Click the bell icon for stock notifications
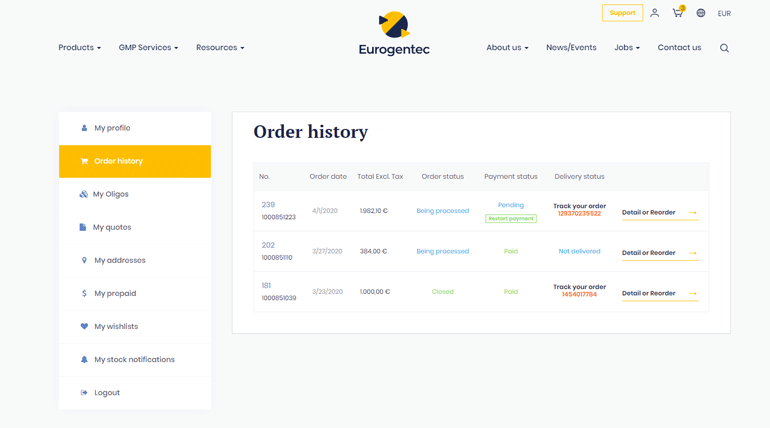The height and width of the screenshot is (428, 770). click(84, 360)
